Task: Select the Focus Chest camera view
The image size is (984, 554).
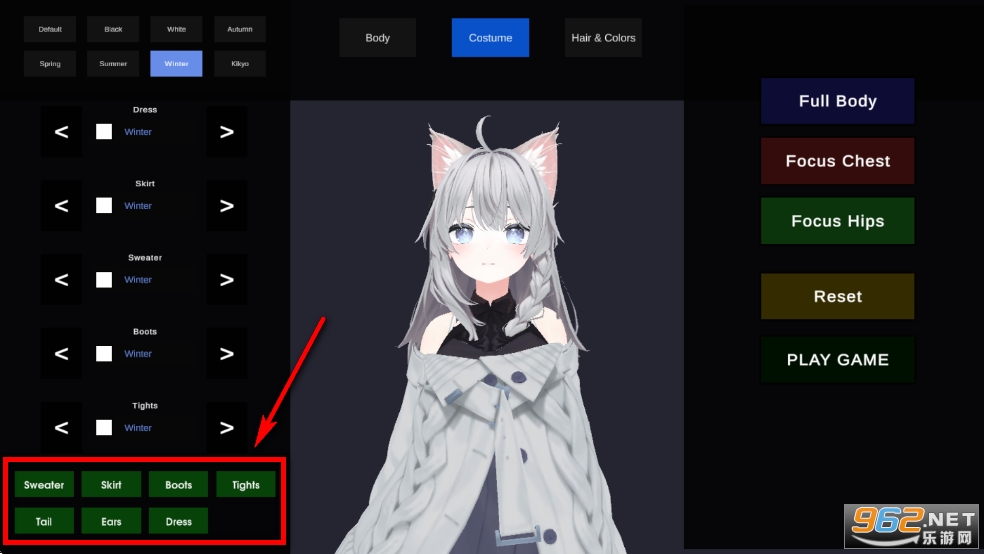Action: pos(837,161)
